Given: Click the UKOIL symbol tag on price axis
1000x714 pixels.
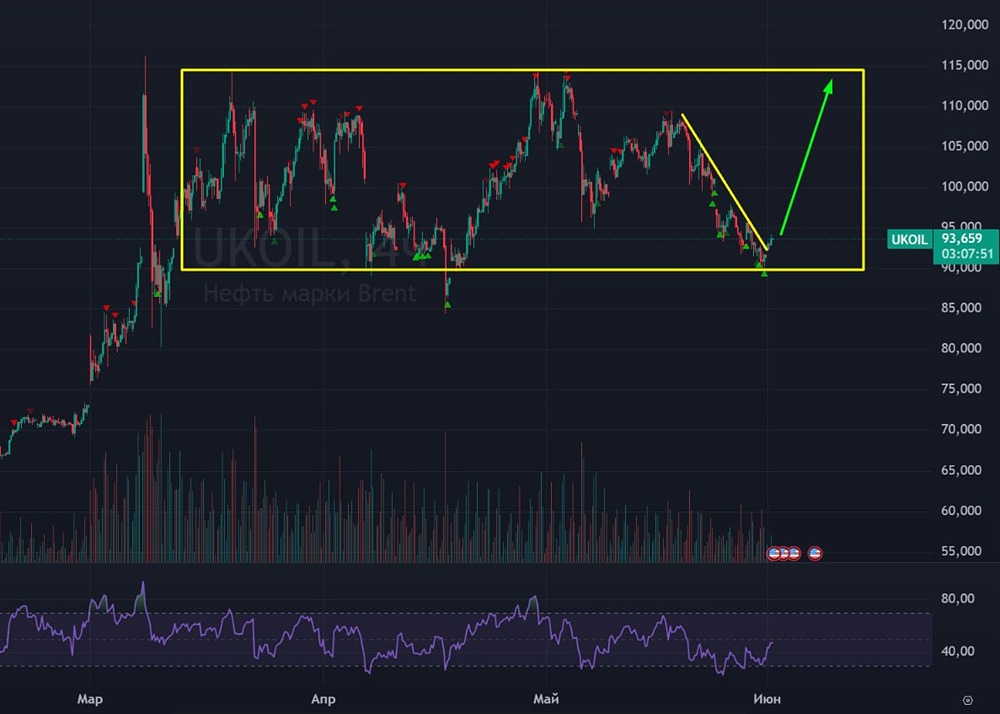Looking at the screenshot, I should pyautogui.click(x=909, y=240).
